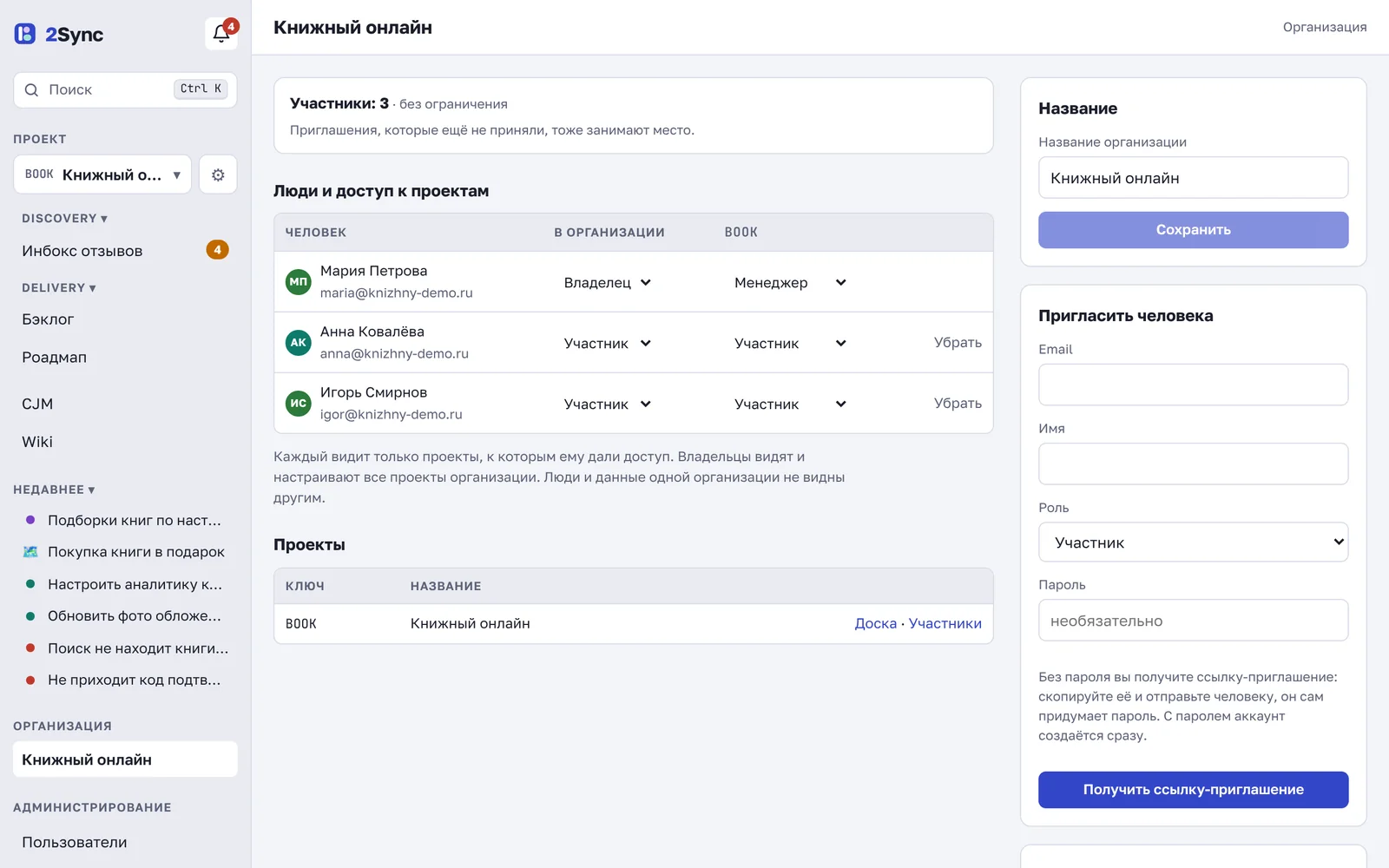Click the Email input field
Screen dimensions: 1389x868
[x=1193, y=385]
